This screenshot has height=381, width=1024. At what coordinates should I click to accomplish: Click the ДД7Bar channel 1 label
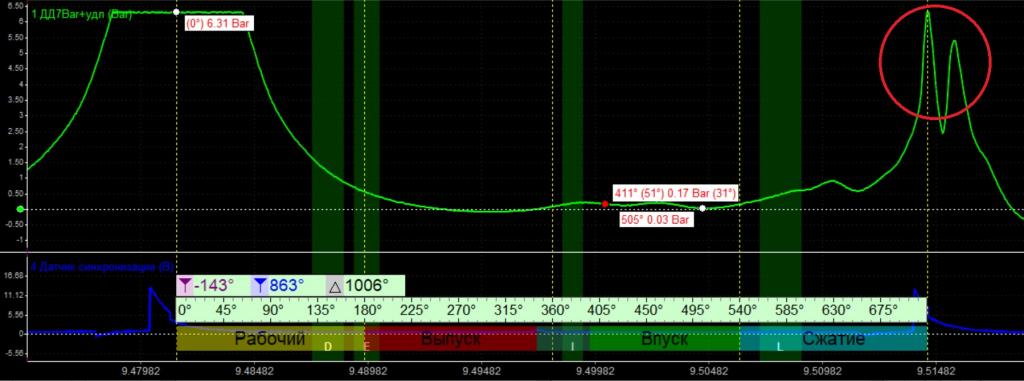(82, 13)
